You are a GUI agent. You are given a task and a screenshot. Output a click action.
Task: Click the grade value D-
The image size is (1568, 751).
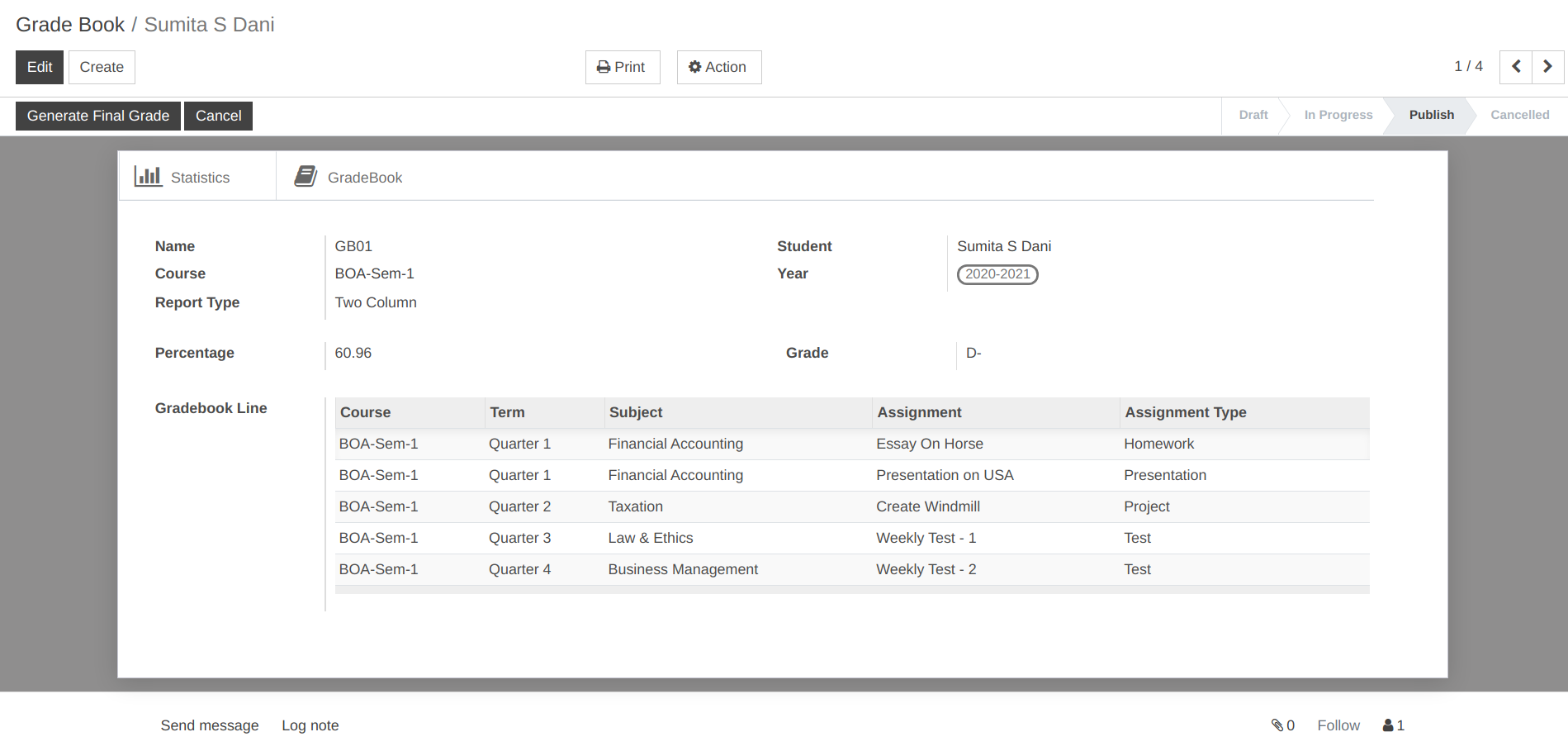coord(973,353)
